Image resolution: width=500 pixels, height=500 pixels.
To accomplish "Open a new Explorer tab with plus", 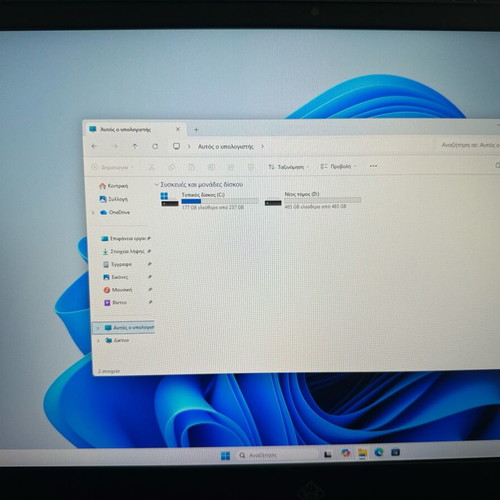I will point(196,130).
